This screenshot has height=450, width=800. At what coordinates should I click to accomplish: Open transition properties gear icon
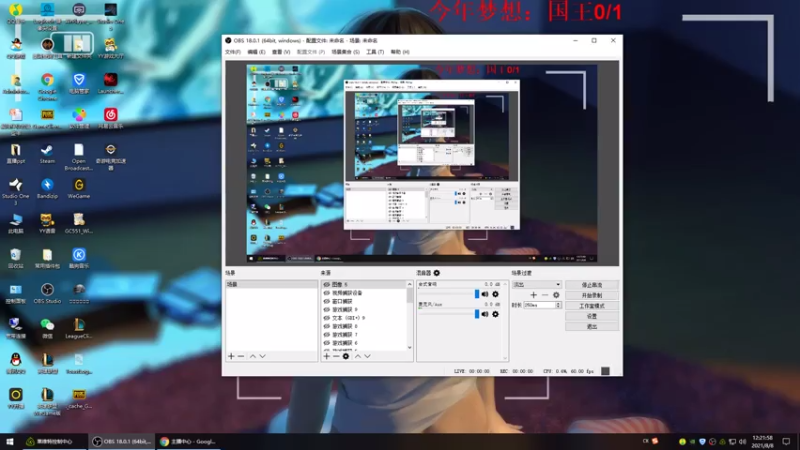pyautogui.click(x=556, y=295)
